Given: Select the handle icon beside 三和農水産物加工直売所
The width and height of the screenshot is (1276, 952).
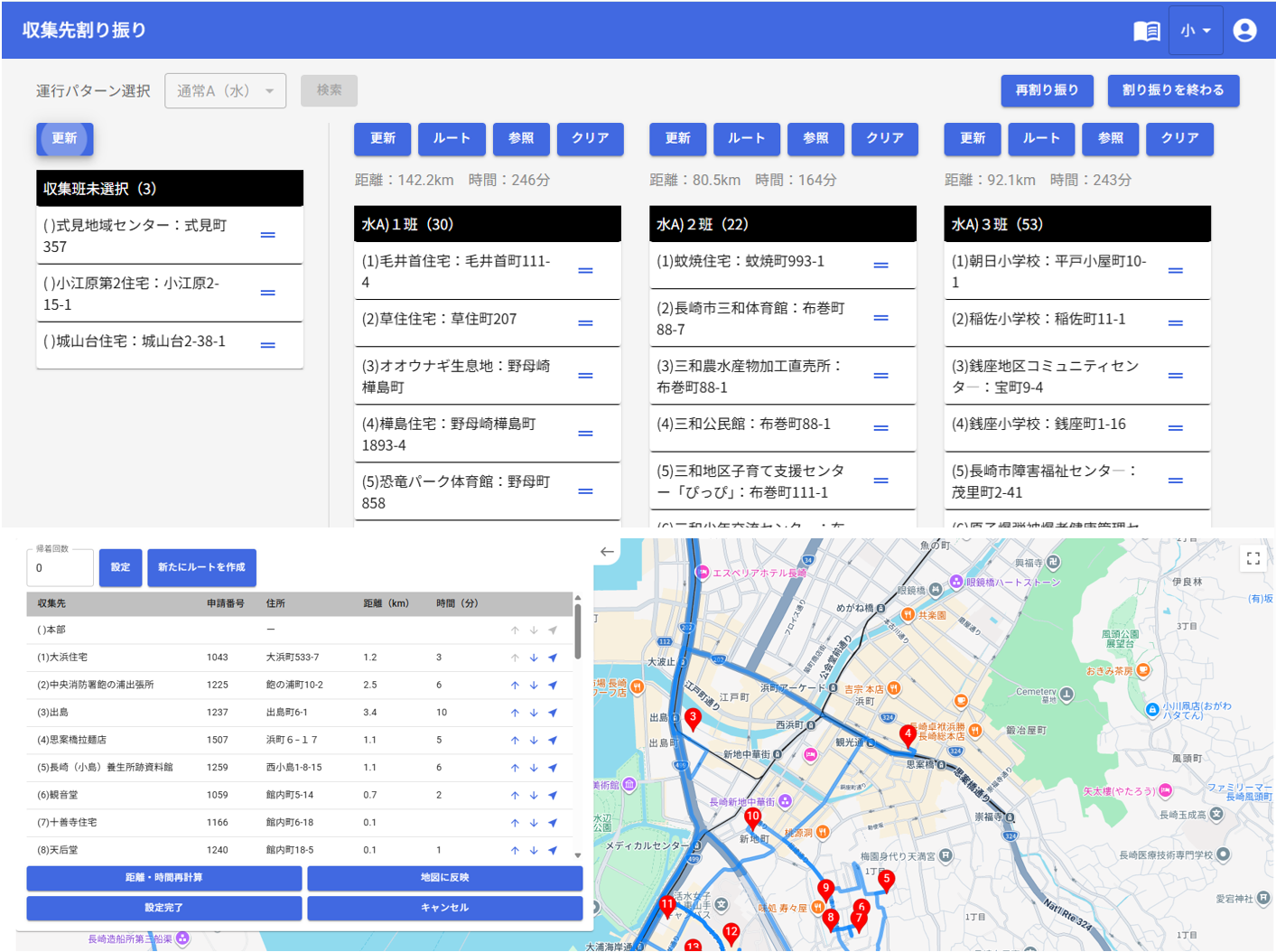Looking at the screenshot, I should pos(881,376).
